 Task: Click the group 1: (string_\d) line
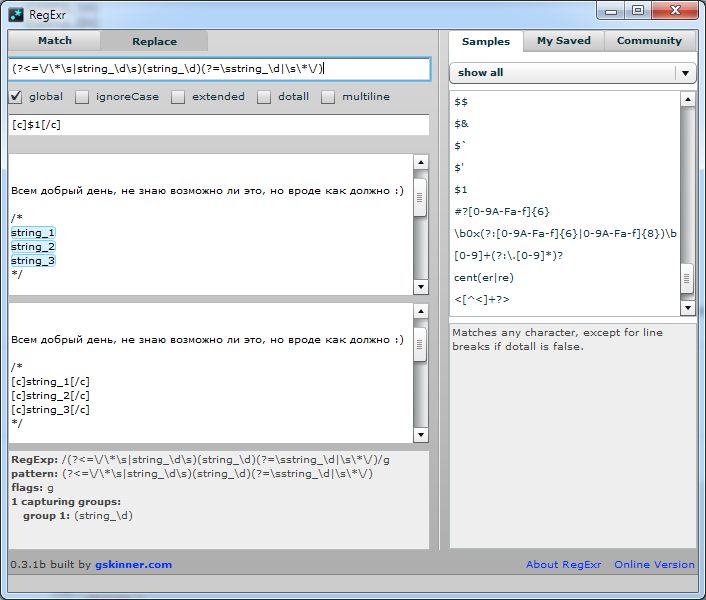point(78,516)
